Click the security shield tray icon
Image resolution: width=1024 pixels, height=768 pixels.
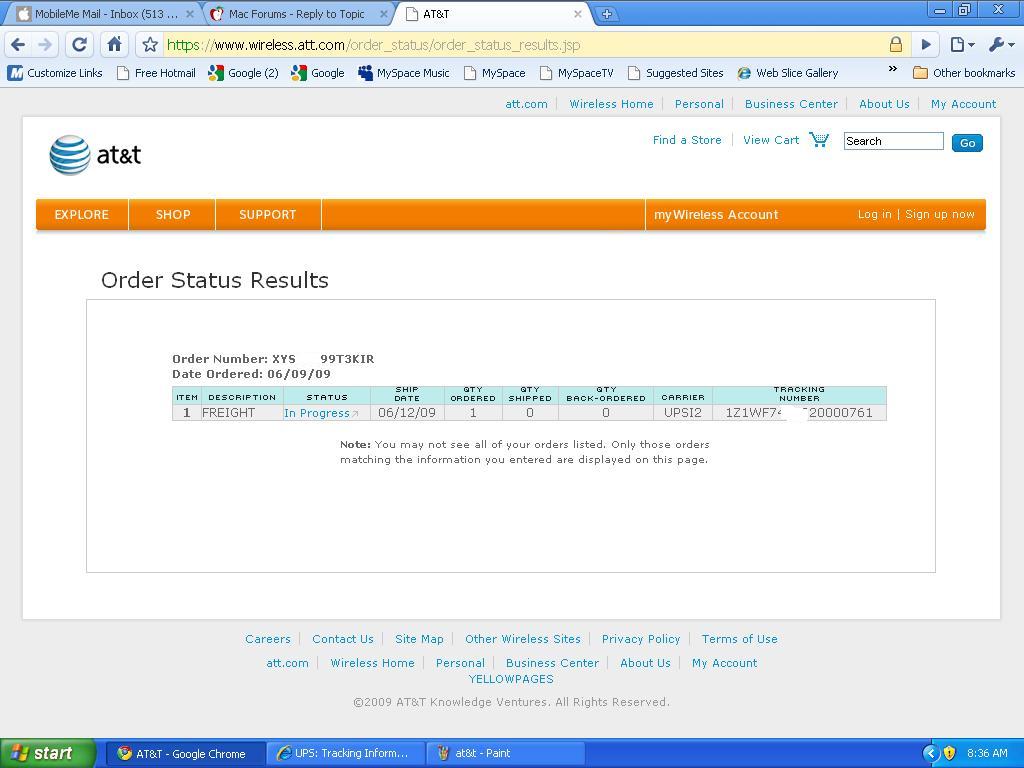click(x=950, y=753)
